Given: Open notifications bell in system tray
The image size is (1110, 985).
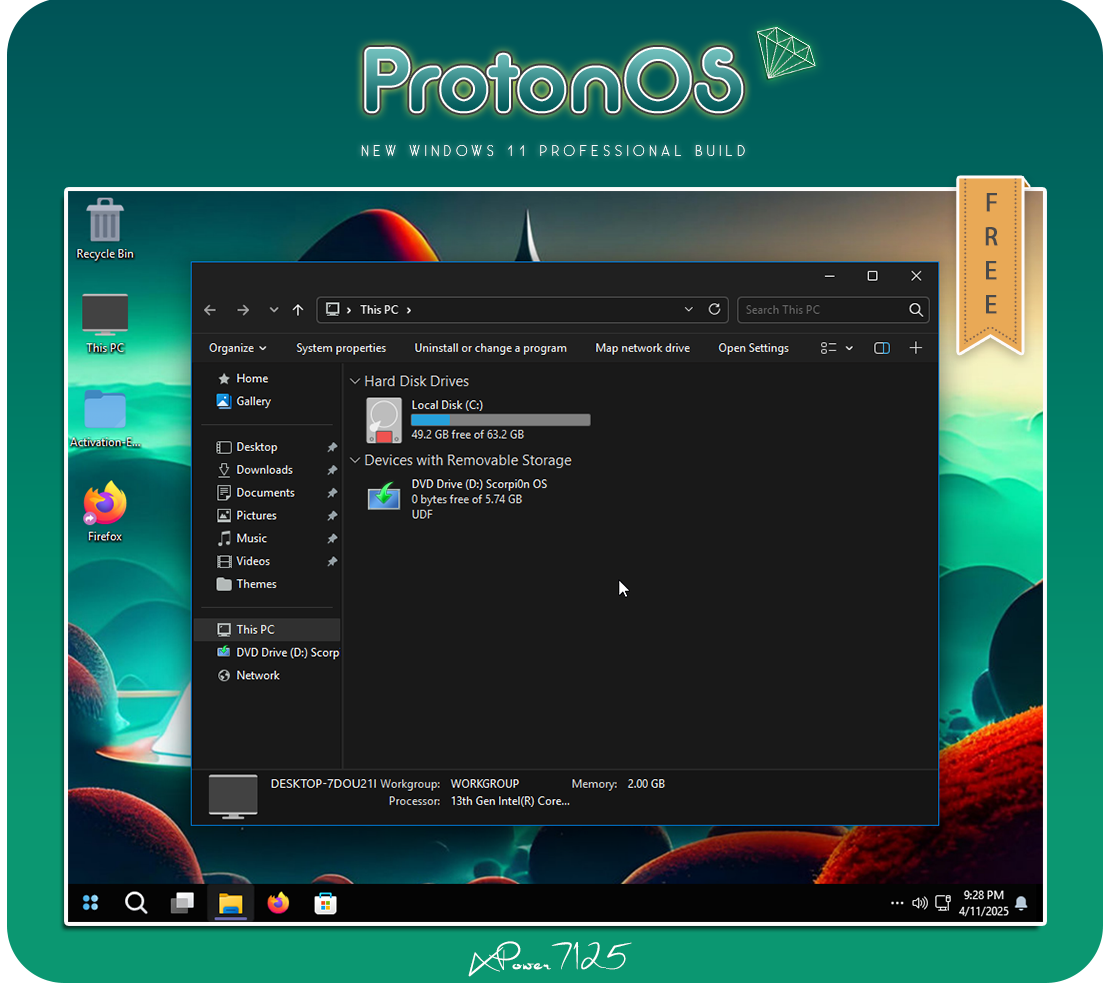Looking at the screenshot, I should 1021,903.
